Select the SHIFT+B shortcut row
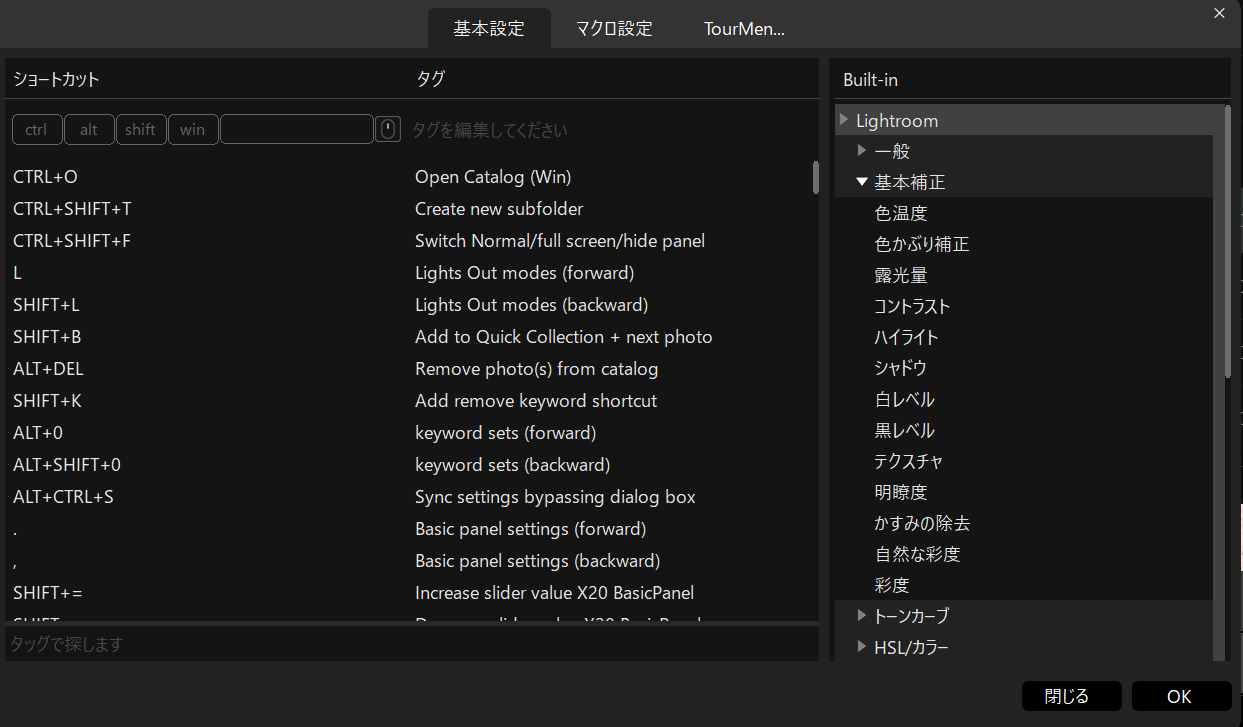1243x727 pixels. coord(47,337)
